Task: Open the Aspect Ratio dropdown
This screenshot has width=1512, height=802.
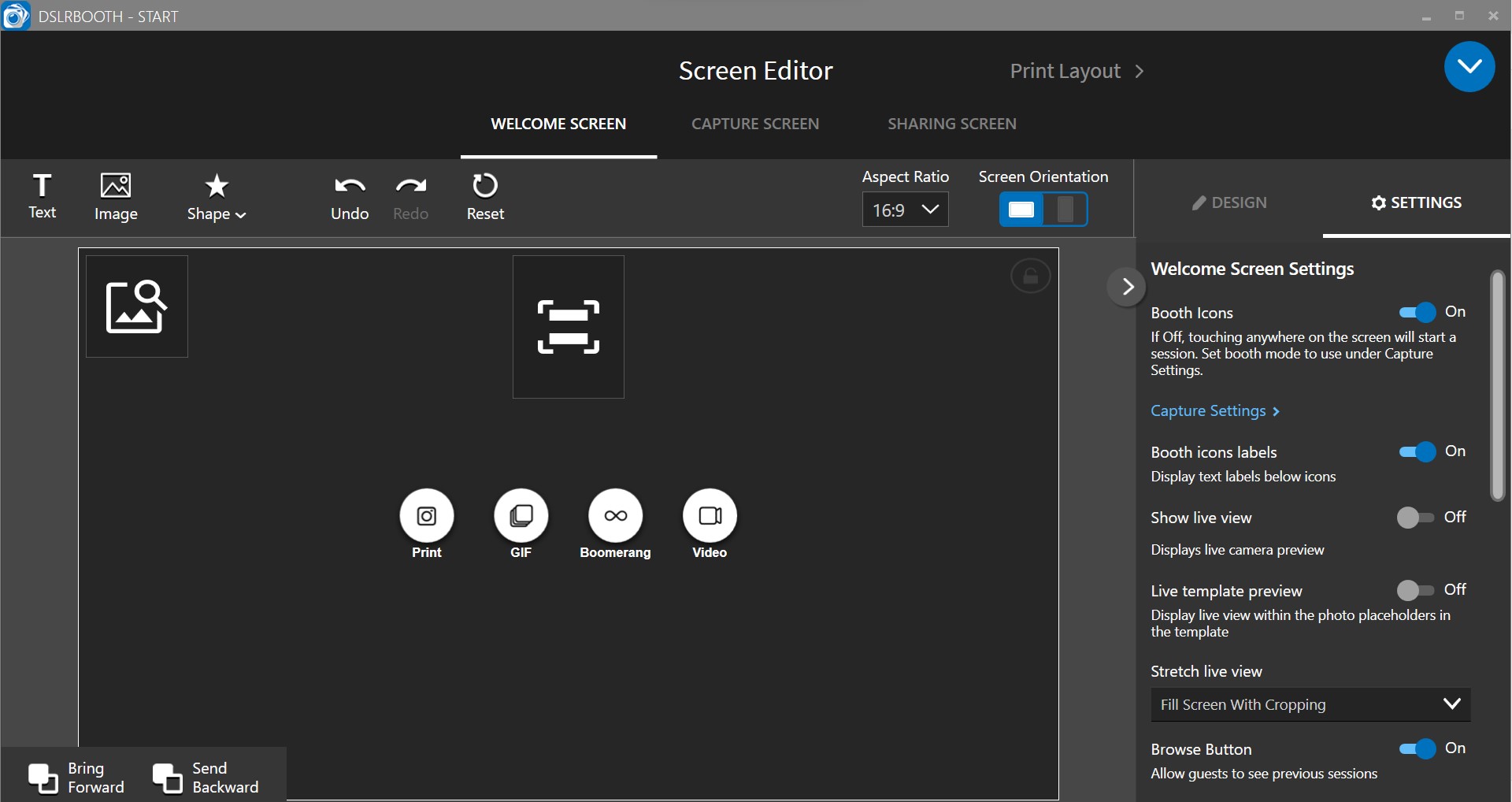Action: 904,210
